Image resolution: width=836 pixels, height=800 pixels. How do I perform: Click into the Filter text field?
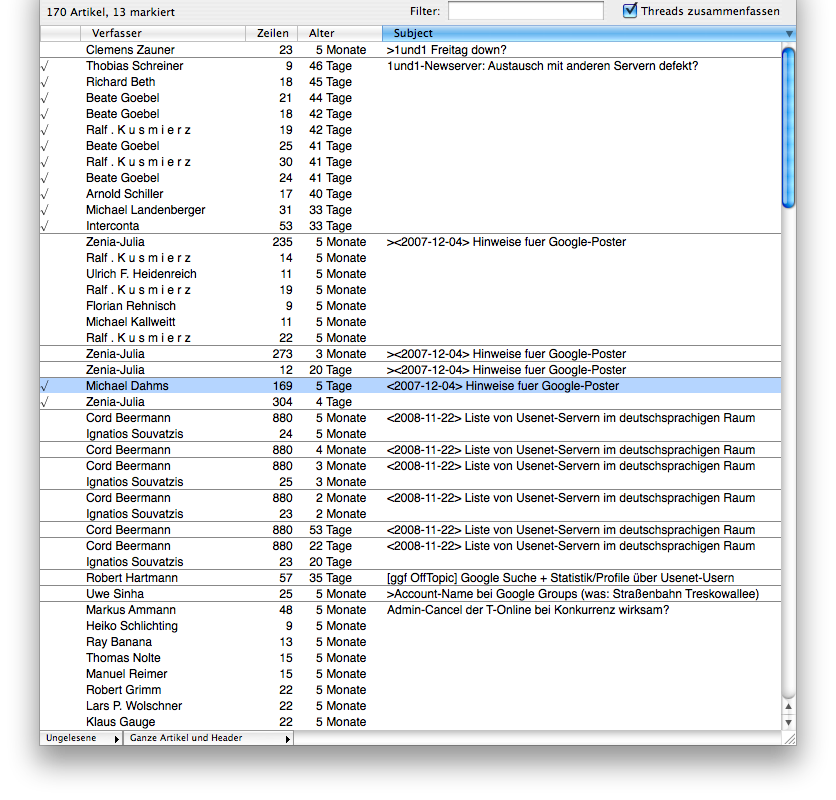click(526, 11)
